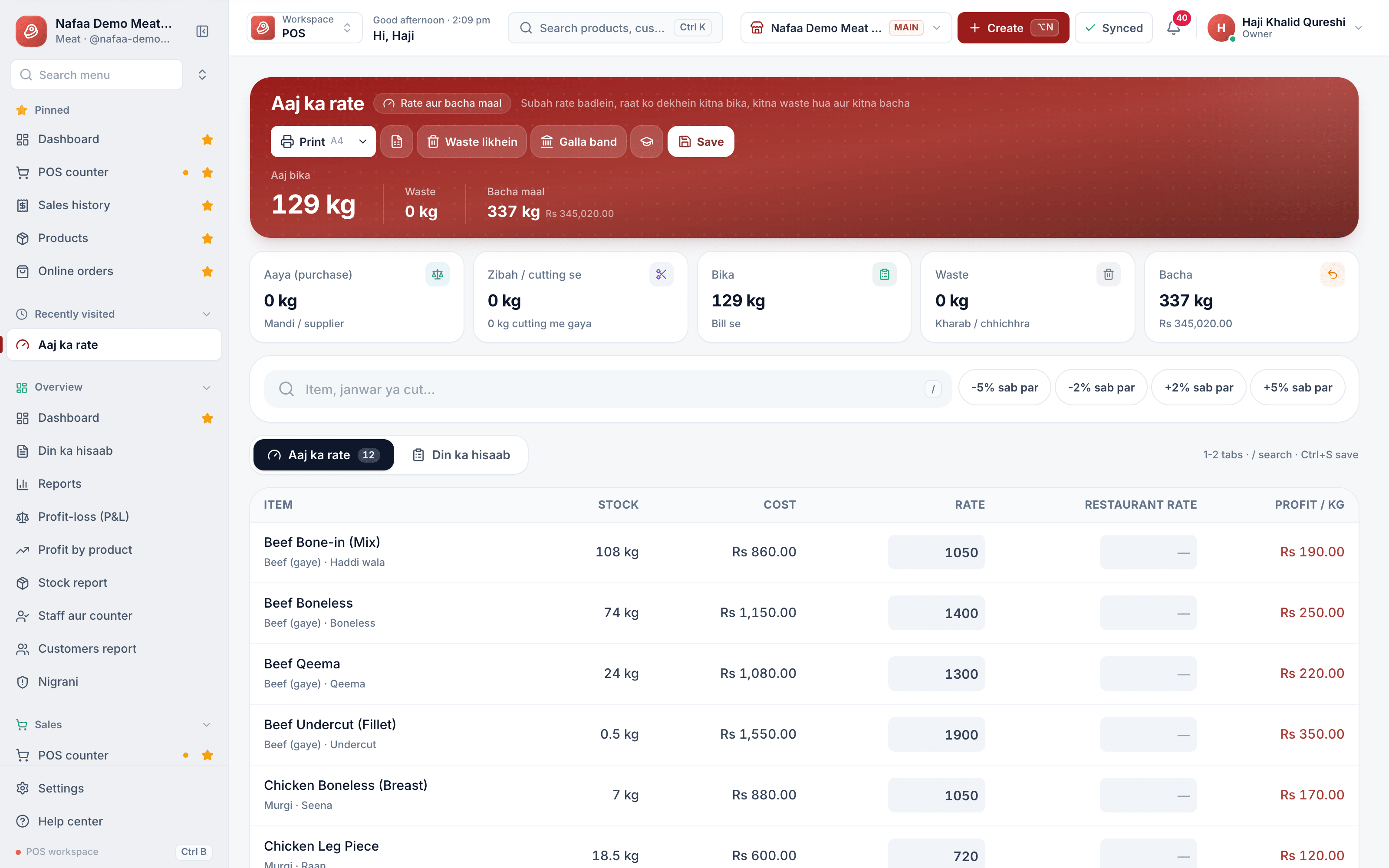Open Profit-loss (P&L) report
This screenshot has height=868, width=1389.
click(114, 516)
